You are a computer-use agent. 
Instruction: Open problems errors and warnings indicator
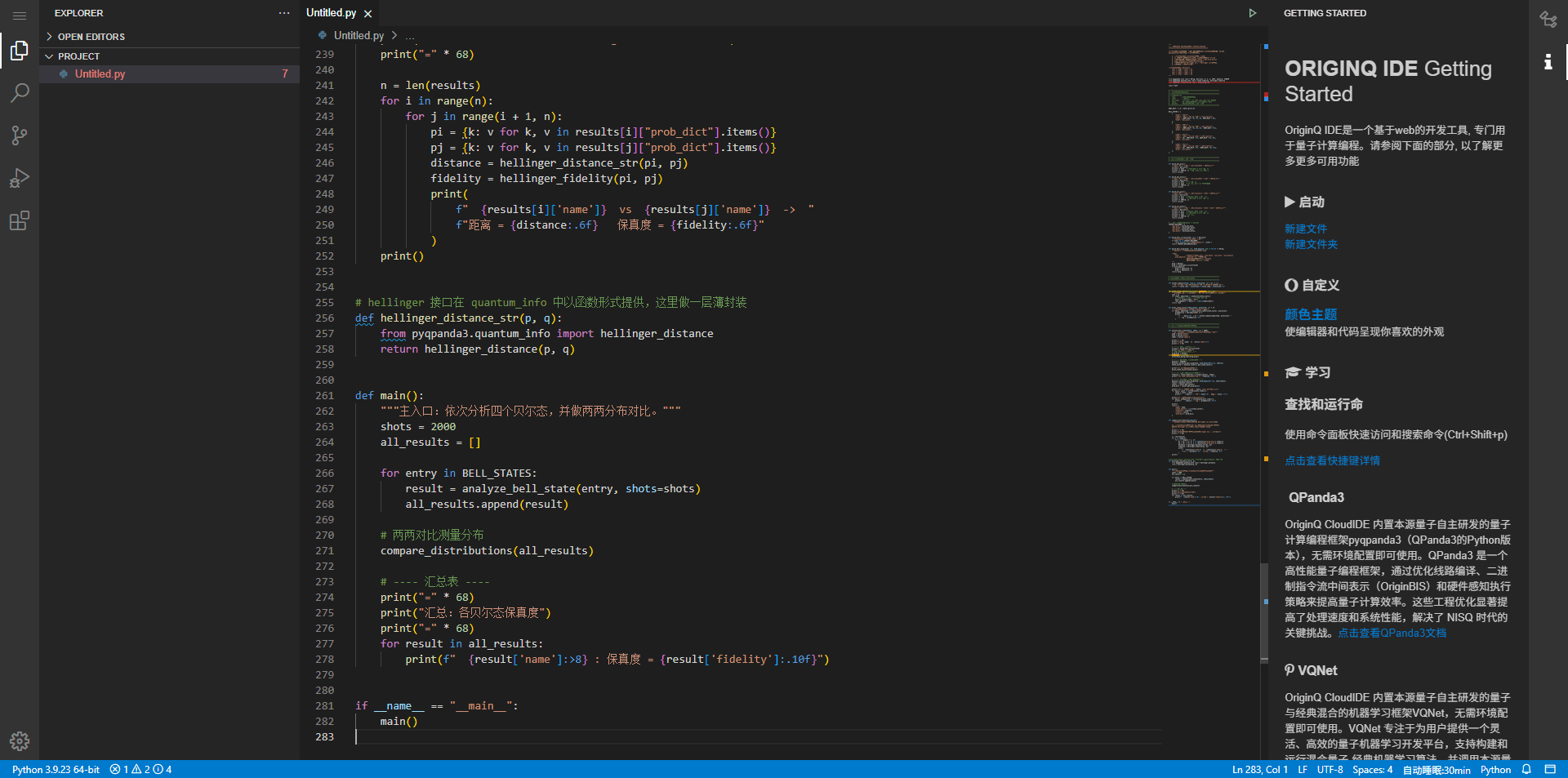140,770
